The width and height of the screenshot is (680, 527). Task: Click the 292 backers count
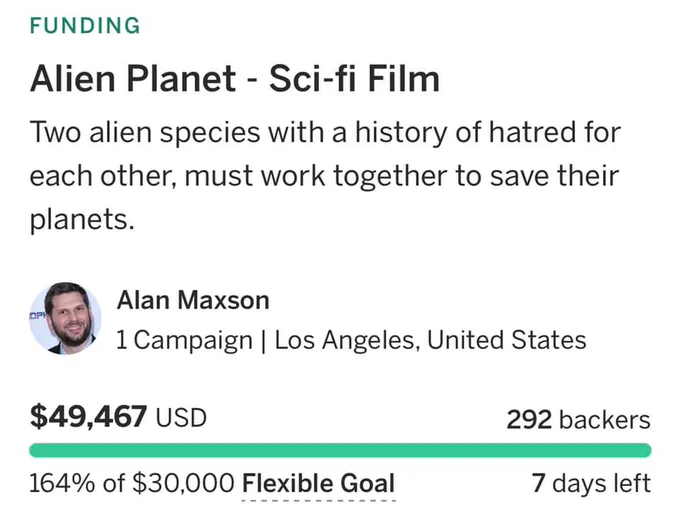click(x=578, y=419)
